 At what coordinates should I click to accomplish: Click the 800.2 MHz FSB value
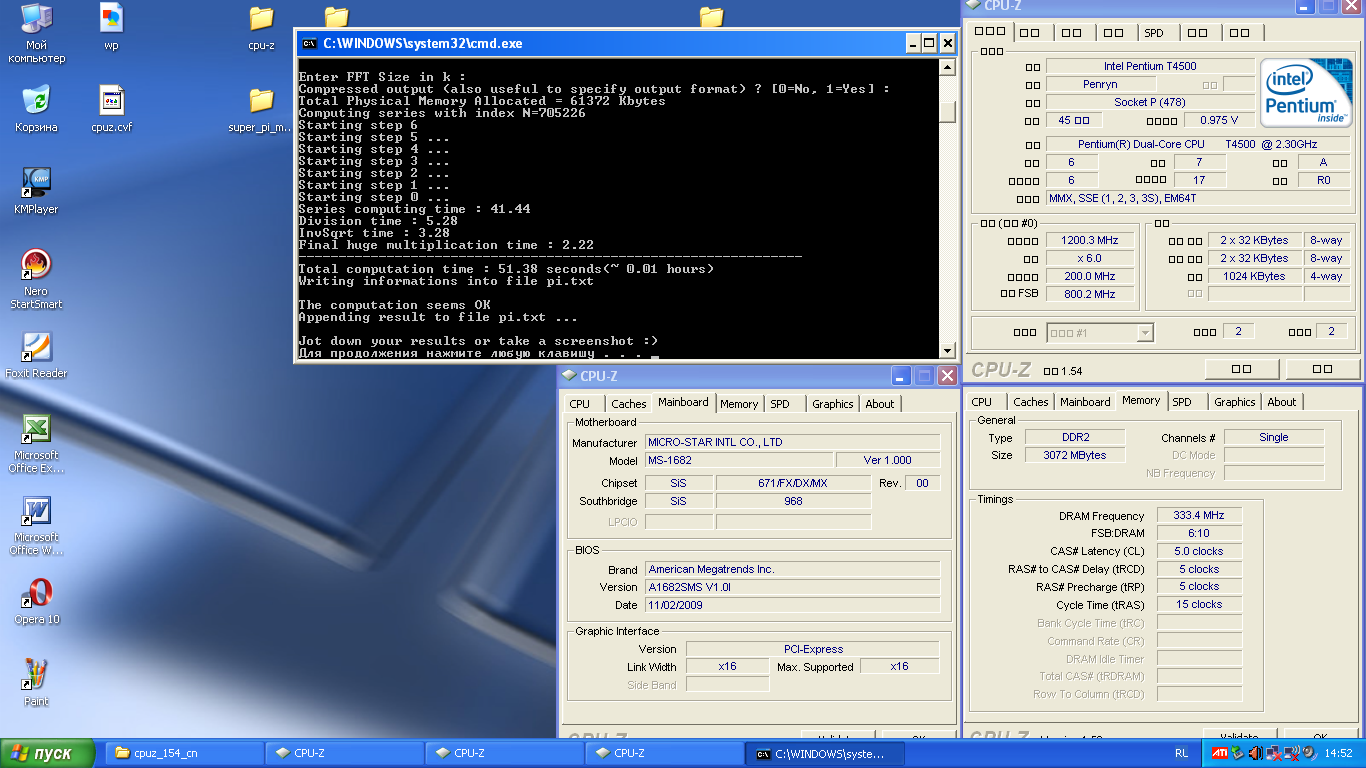tap(1089, 294)
